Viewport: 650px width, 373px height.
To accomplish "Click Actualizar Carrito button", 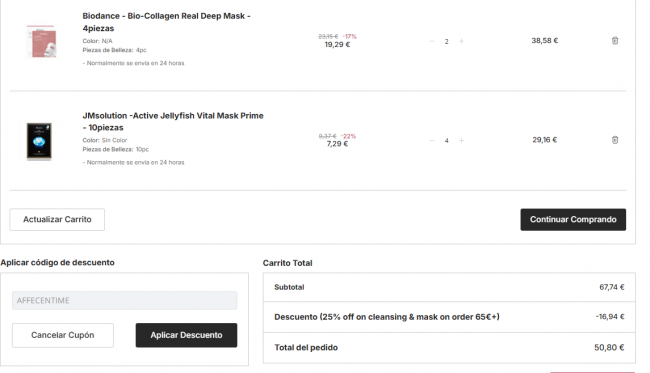I will 57,219.
